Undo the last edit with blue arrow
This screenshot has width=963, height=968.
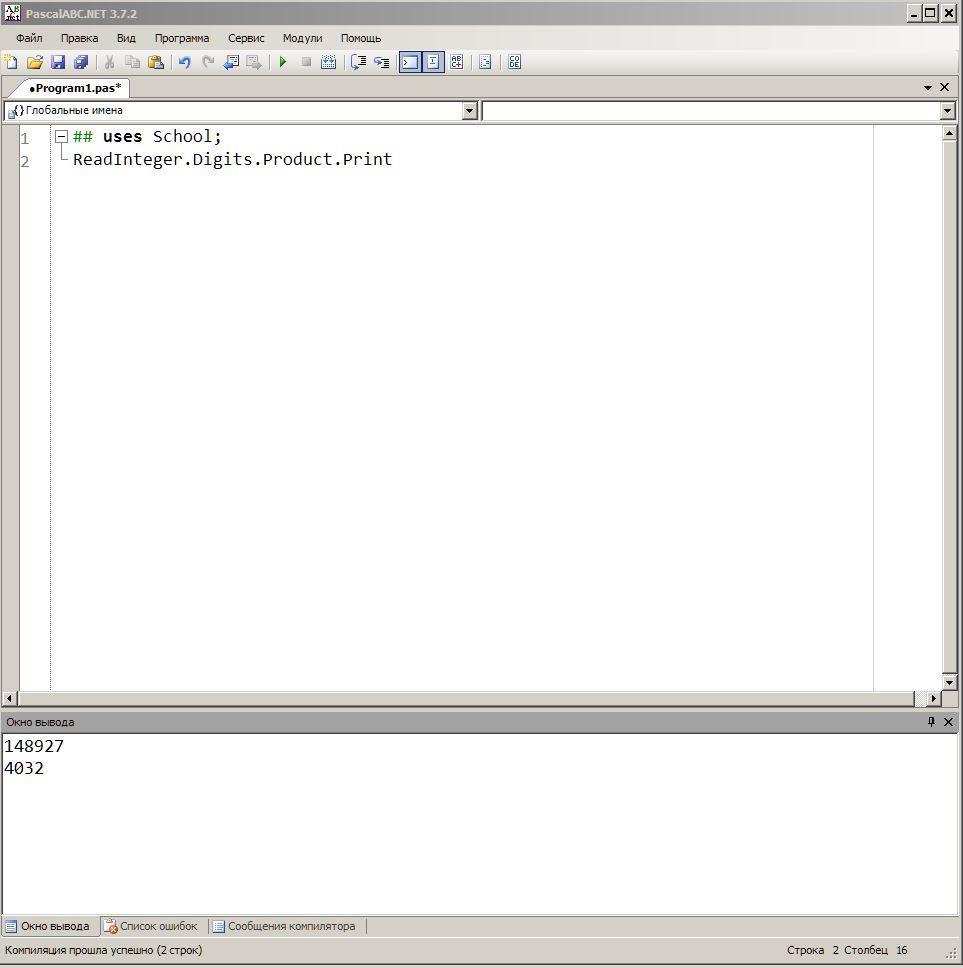coord(185,62)
